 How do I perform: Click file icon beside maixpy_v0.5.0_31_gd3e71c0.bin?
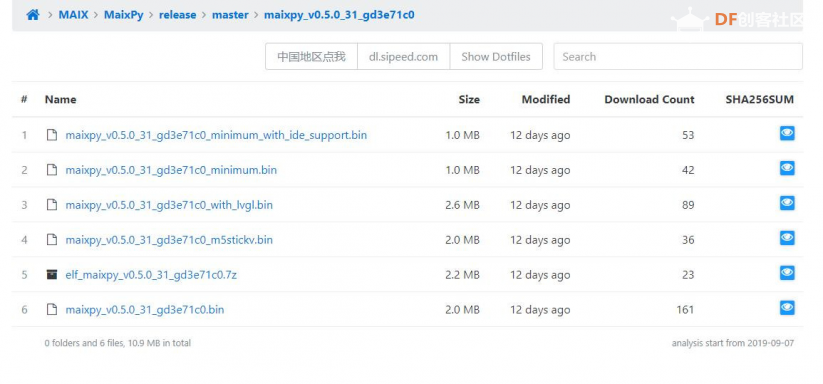point(51,310)
